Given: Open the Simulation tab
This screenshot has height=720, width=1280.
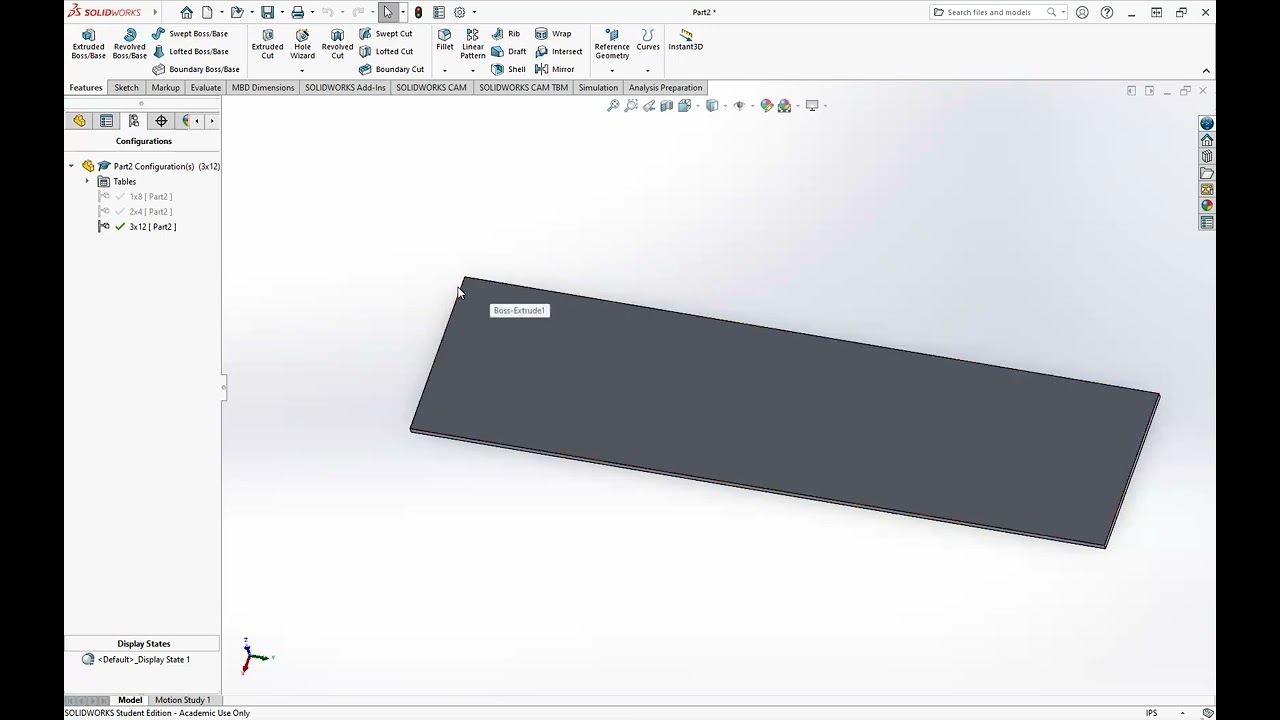Looking at the screenshot, I should (x=598, y=88).
